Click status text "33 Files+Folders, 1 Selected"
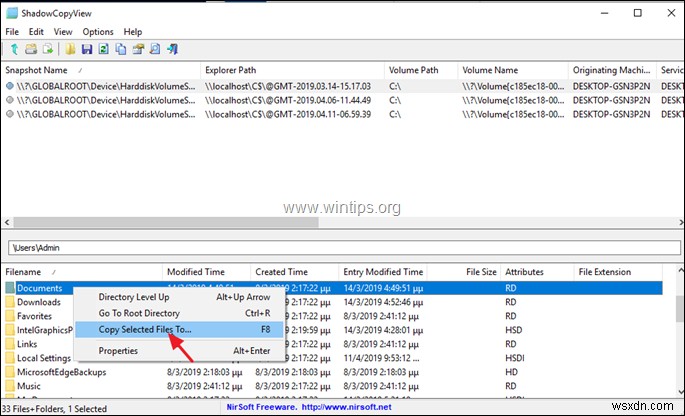Viewport: 685px width, 416px height. click(55, 409)
